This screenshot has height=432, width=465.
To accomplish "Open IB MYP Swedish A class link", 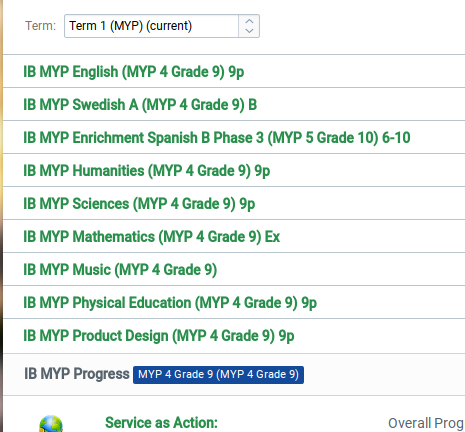I will tap(140, 105).
